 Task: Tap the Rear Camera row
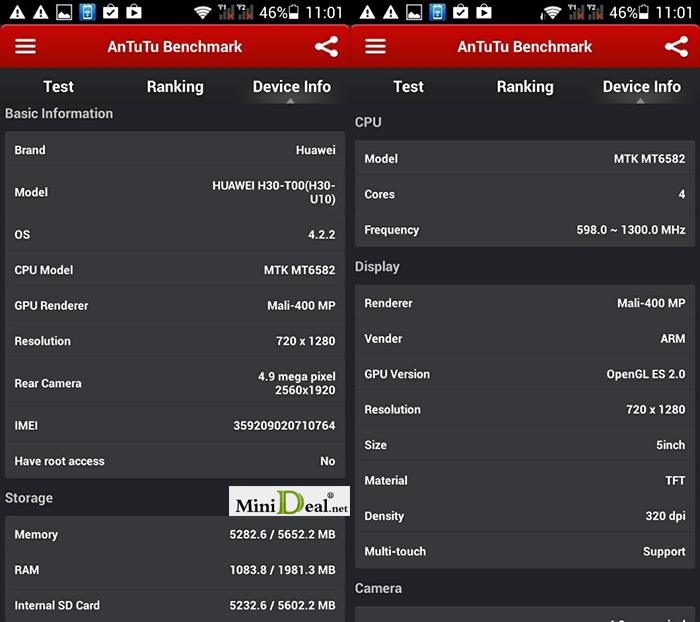pos(175,383)
